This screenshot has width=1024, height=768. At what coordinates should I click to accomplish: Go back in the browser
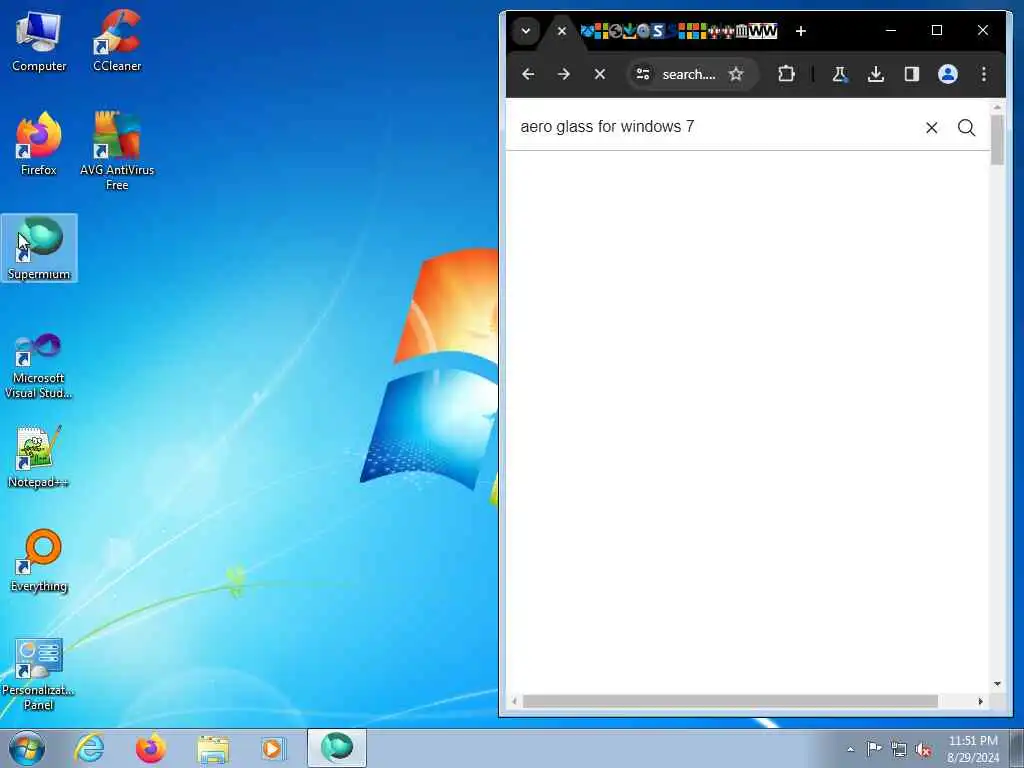(528, 74)
